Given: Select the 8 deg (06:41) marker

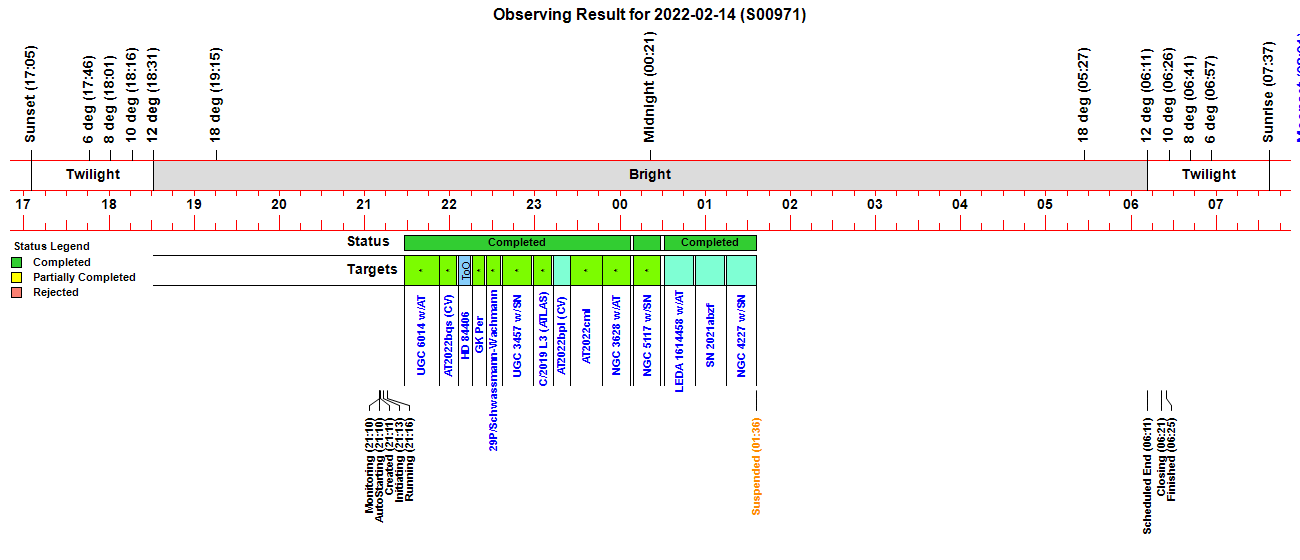Looking at the screenshot, I should pyautogui.click(x=1189, y=100).
